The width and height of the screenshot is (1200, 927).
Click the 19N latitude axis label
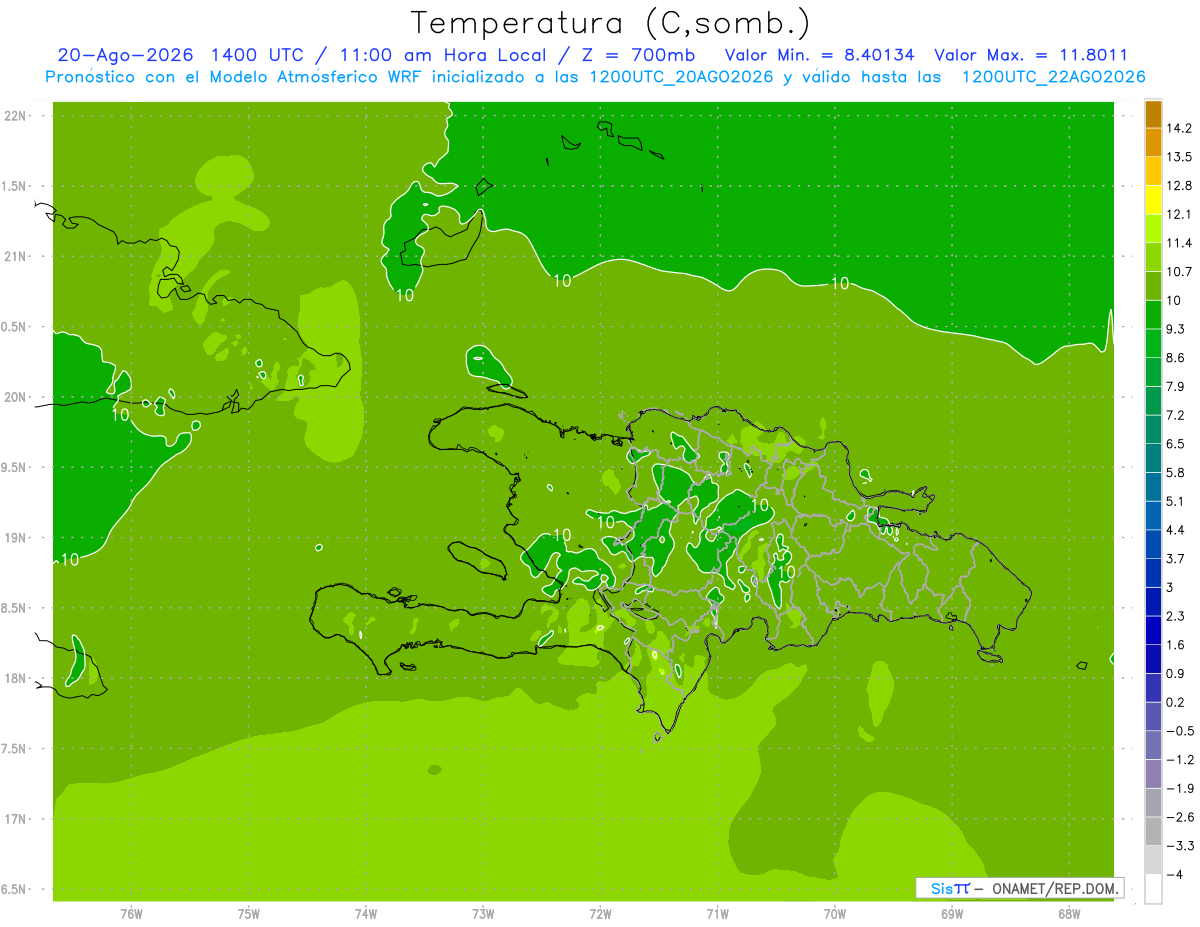(15, 537)
